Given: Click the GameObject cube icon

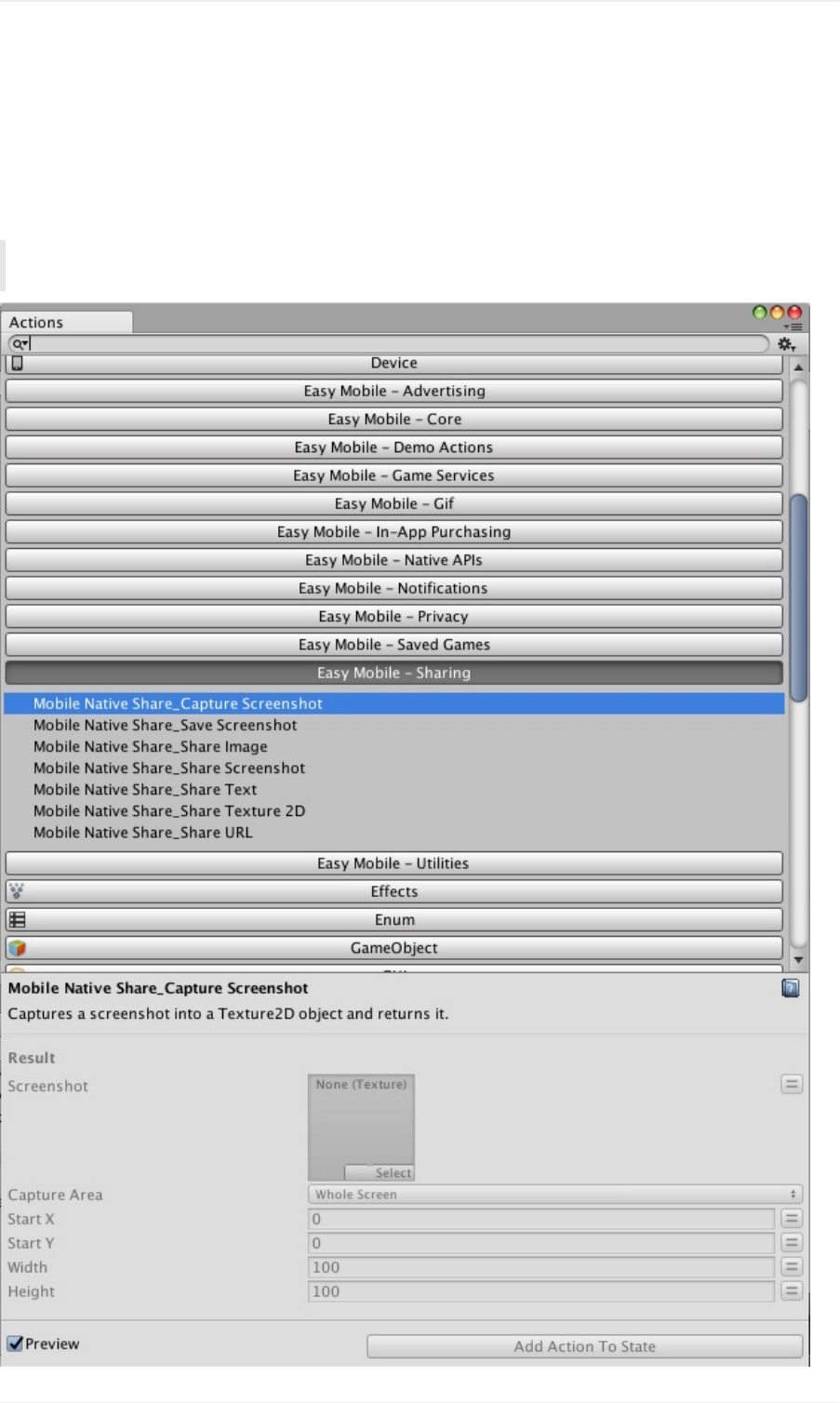Looking at the screenshot, I should (x=17, y=948).
